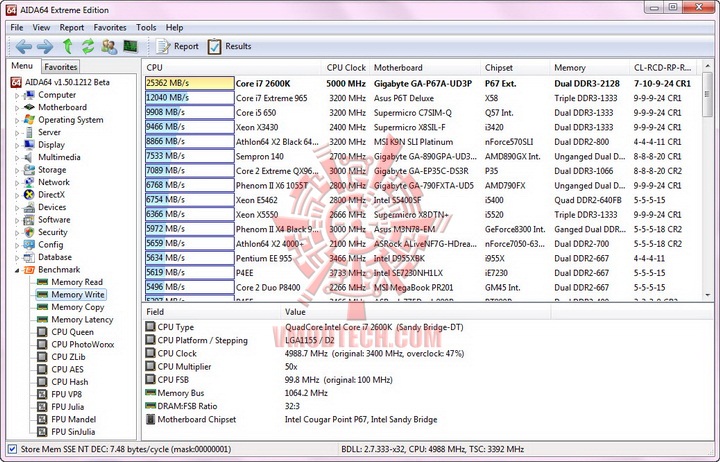The height and width of the screenshot is (462, 720).
Task: Select the Database tree icon
Action: click(x=29, y=257)
